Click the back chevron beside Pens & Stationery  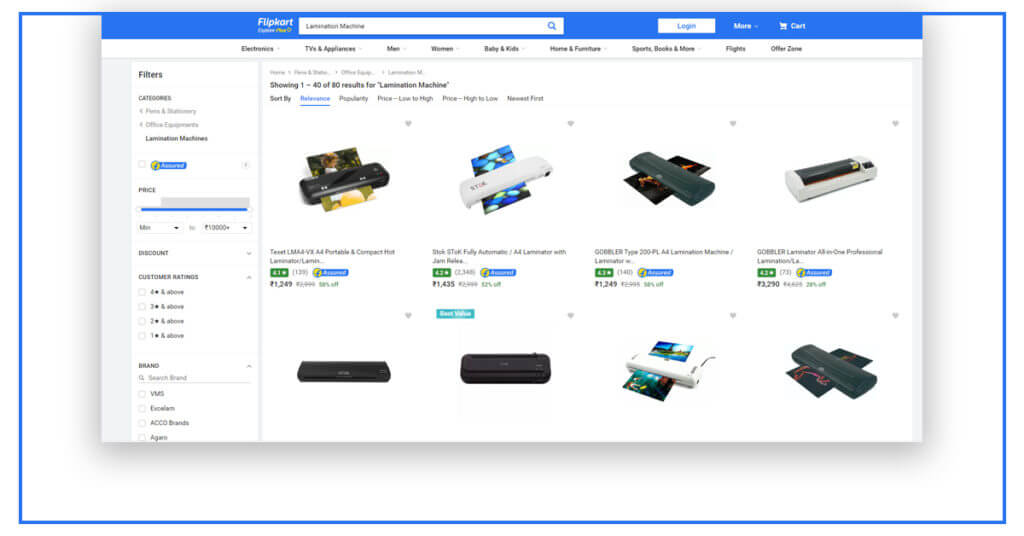[x=140, y=112]
